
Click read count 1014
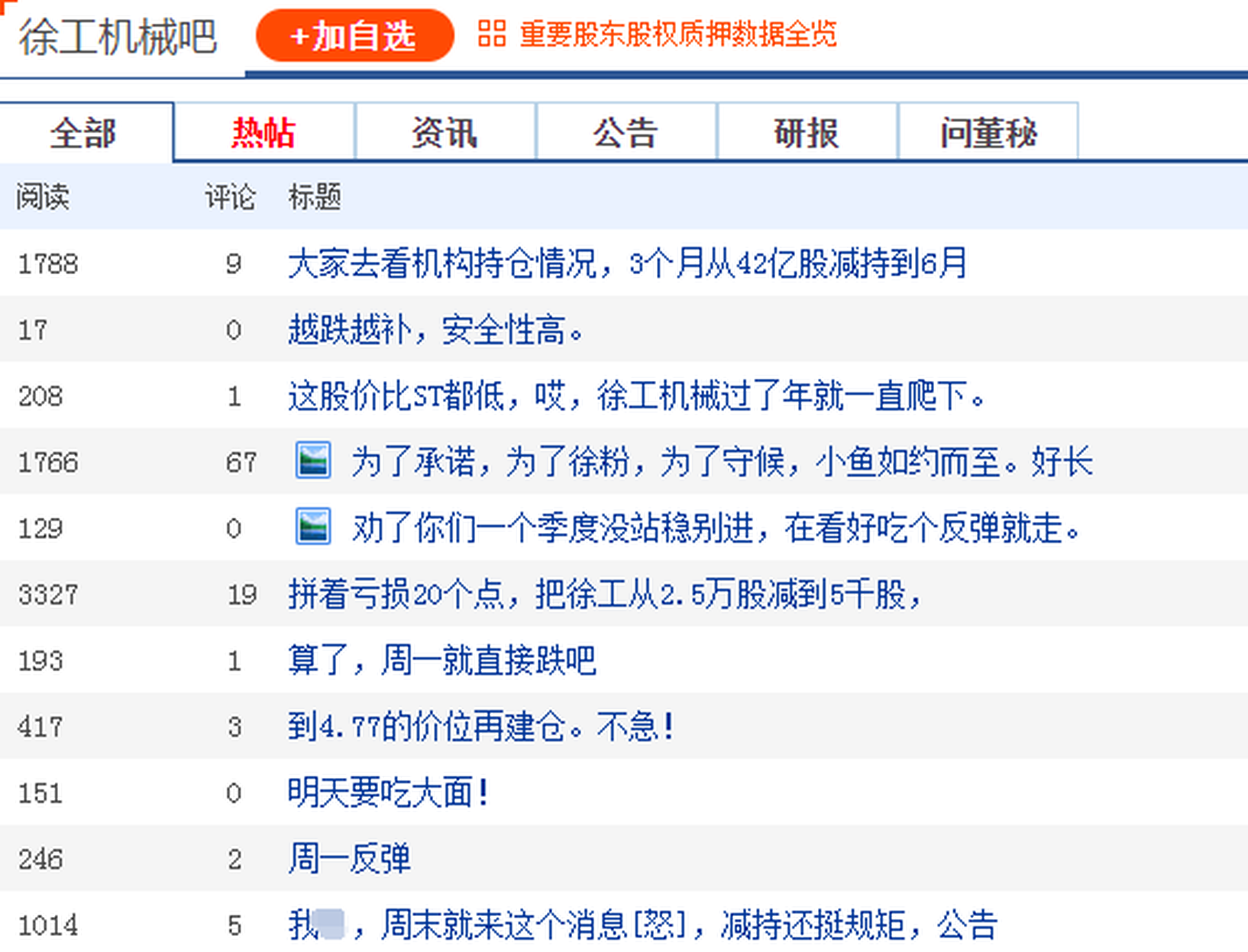point(48,925)
